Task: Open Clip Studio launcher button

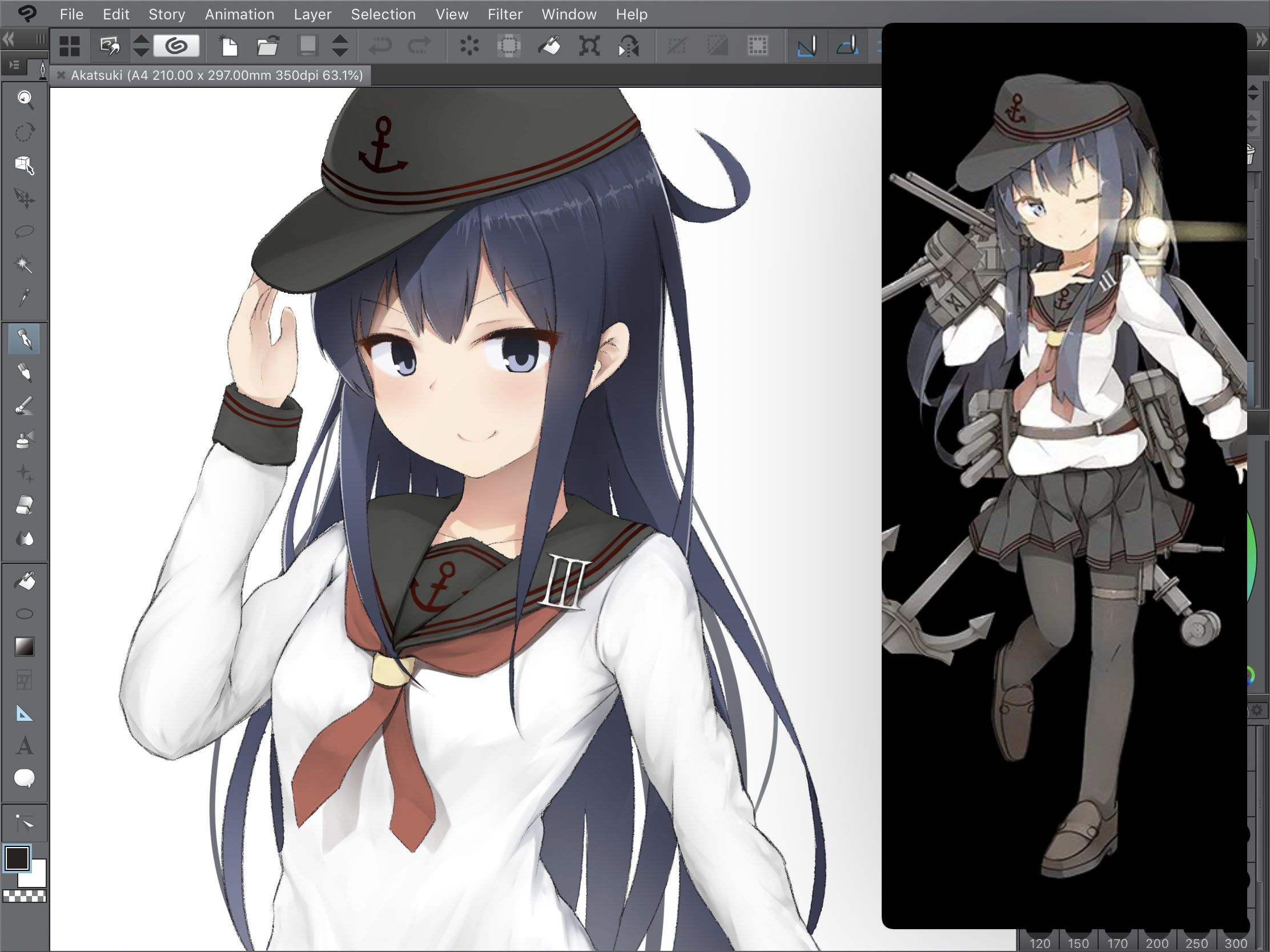Action: [x=176, y=46]
